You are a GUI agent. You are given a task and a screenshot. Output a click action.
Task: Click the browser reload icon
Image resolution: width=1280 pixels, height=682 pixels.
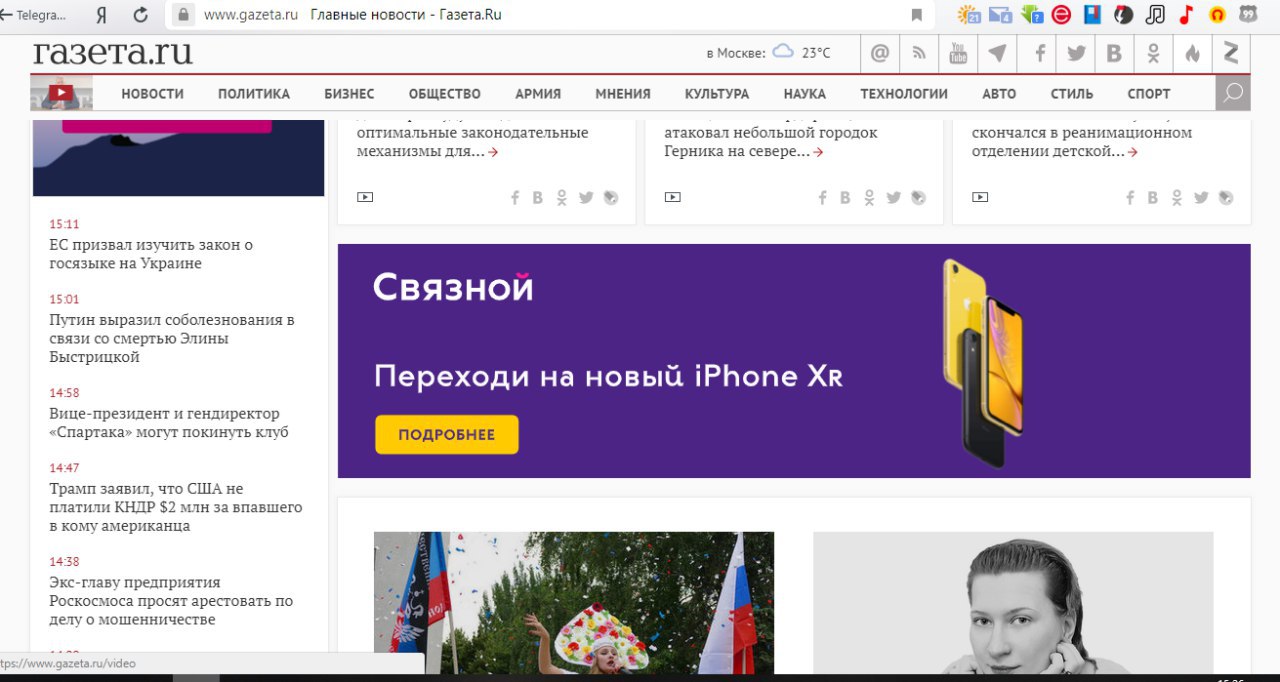140,15
